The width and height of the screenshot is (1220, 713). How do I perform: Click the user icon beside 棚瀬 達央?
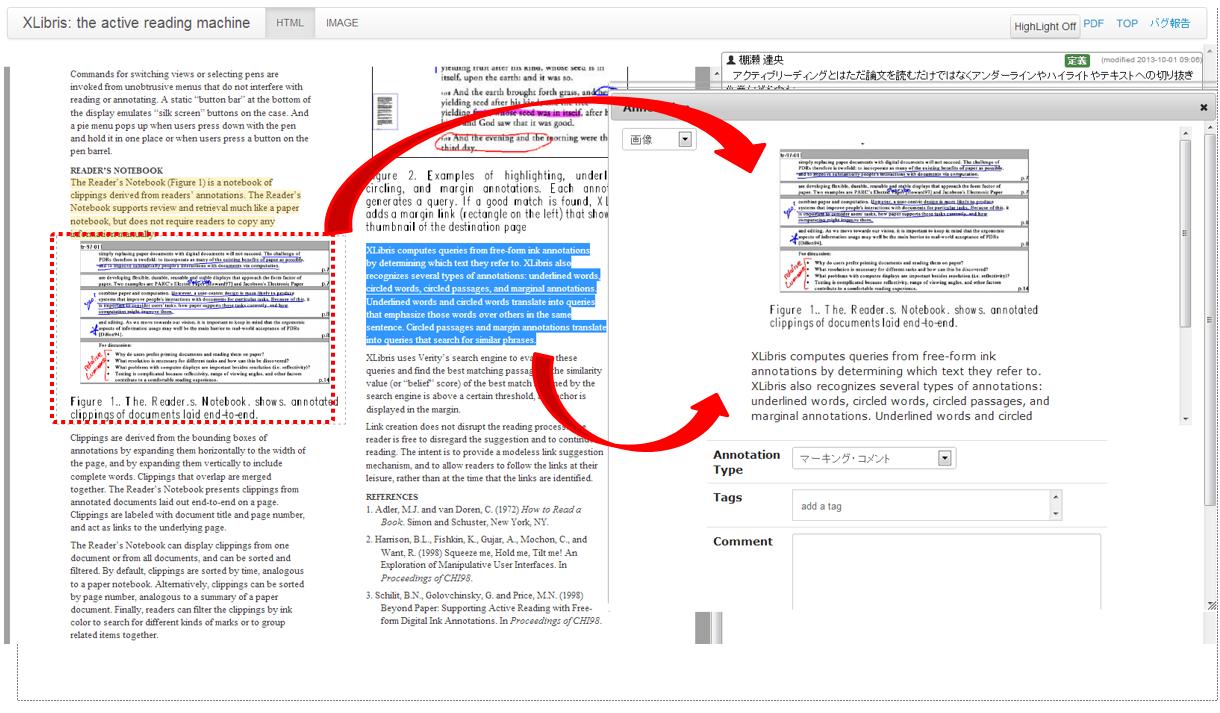click(x=730, y=60)
